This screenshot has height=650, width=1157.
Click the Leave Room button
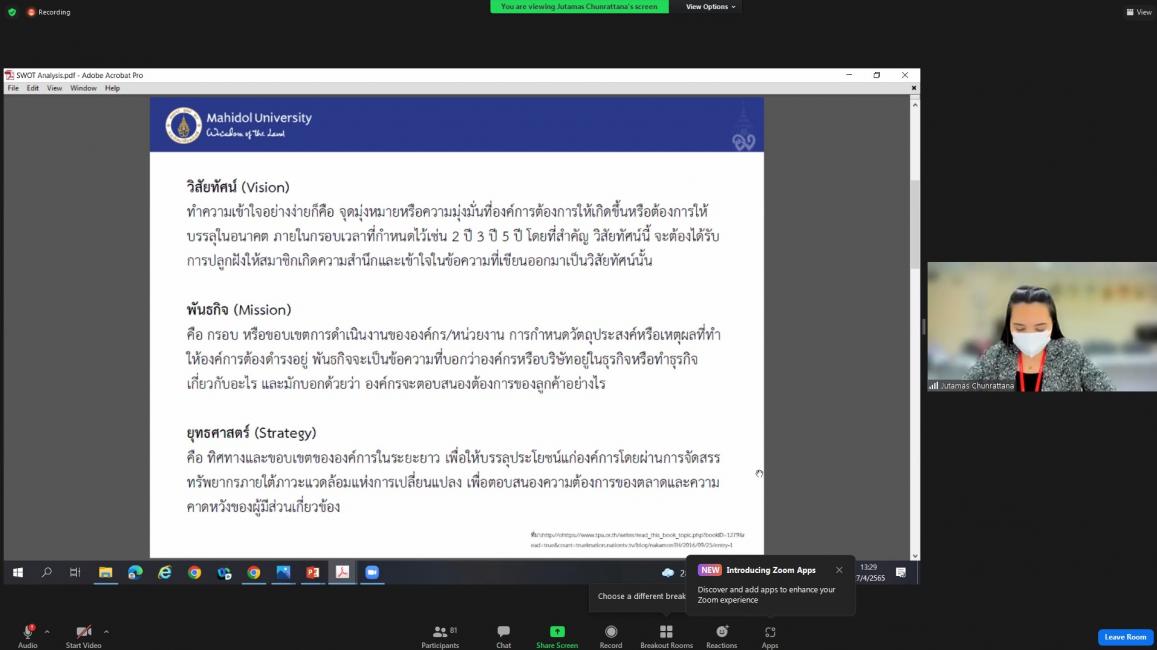point(1125,637)
